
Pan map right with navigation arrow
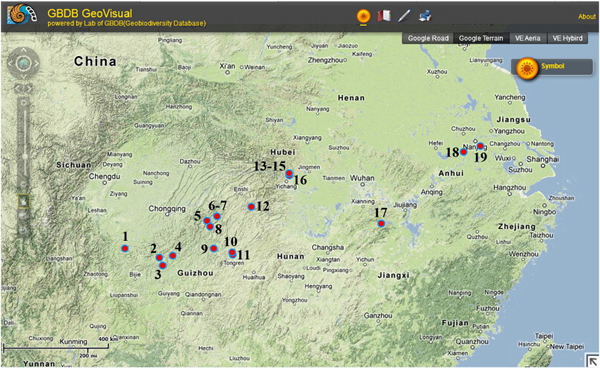tap(36, 63)
